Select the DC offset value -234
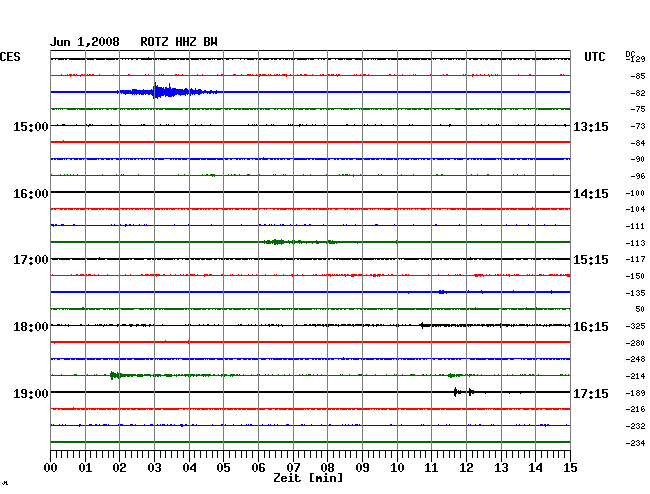Screen dimensions: 650x494 point(635,443)
